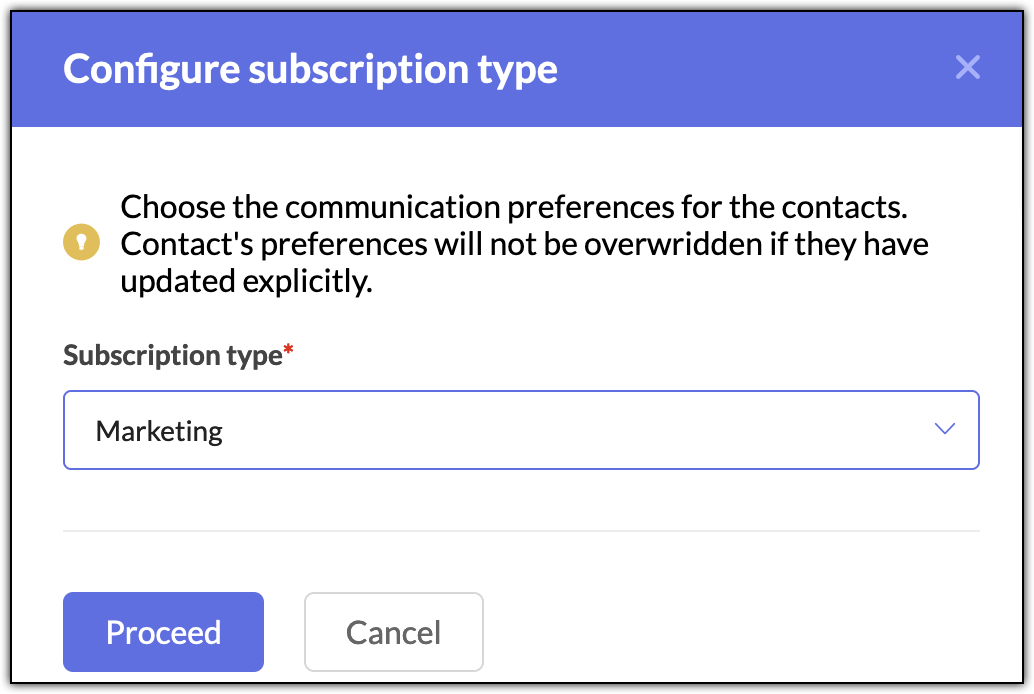
Task: Cancel the subscription configuration
Action: tap(393, 632)
